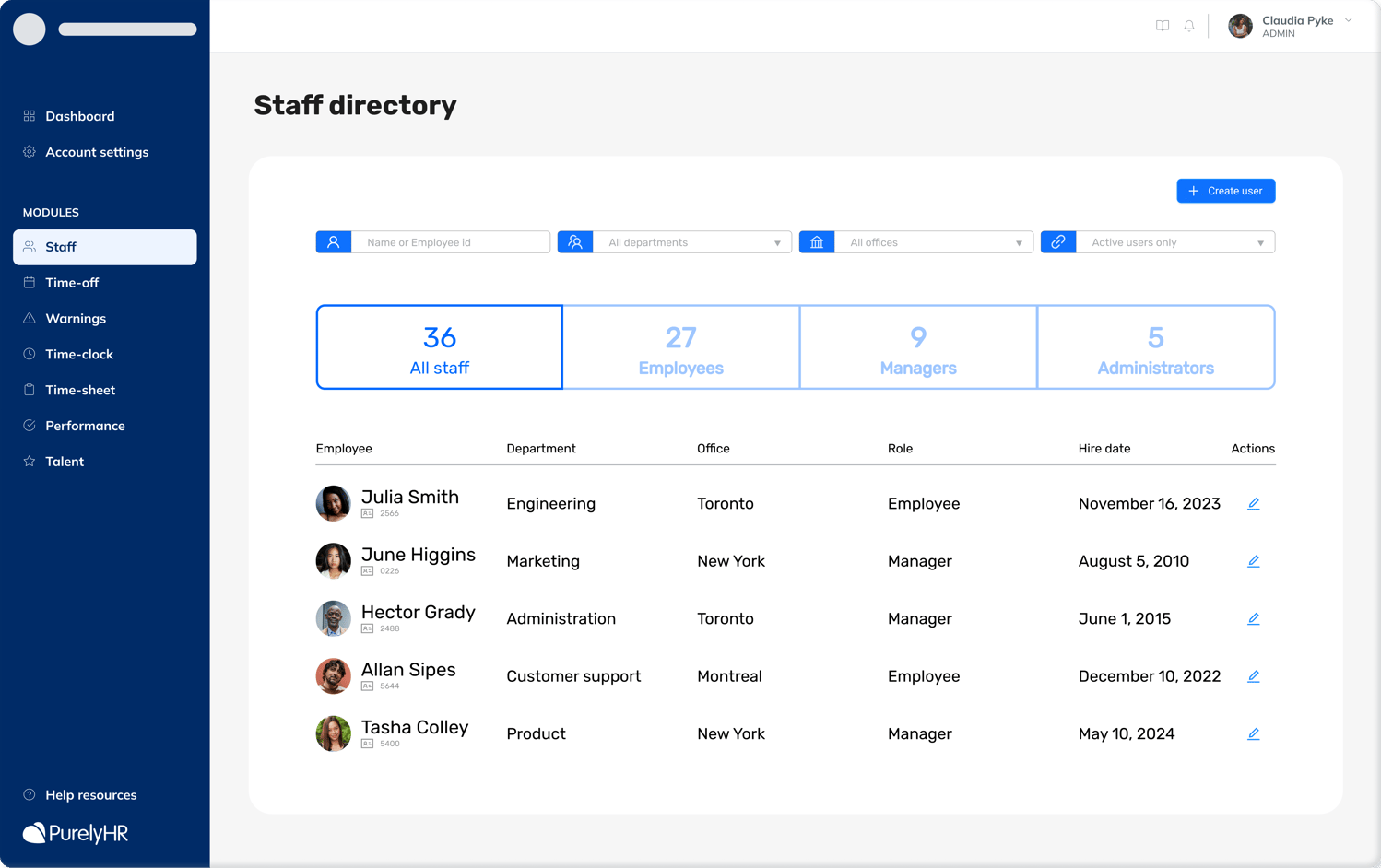Edit Tasha Colley's record via pencil icon
Image resolution: width=1381 pixels, height=868 pixels.
pyautogui.click(x=1253, y=734)
